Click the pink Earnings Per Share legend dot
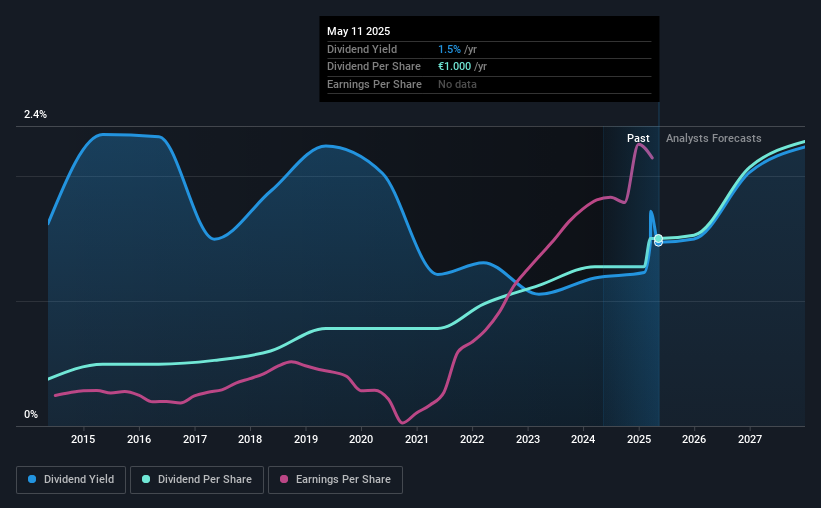This screenshot has height=508, width=821. (284, 479)
